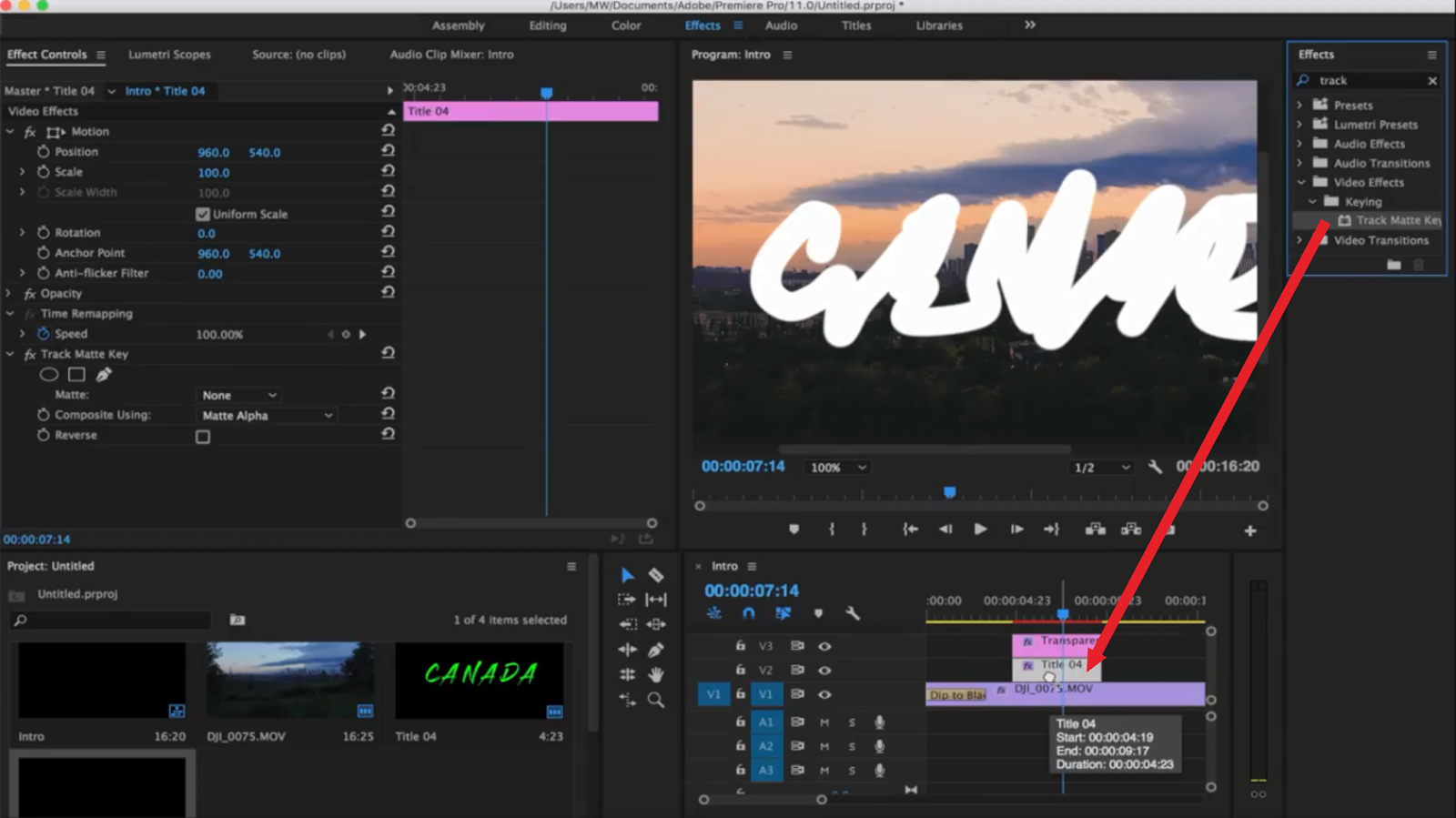The height and width of the screenshot is (818, 1456).
Task: Mute audio track A1
Action: [x=824, y=722]
